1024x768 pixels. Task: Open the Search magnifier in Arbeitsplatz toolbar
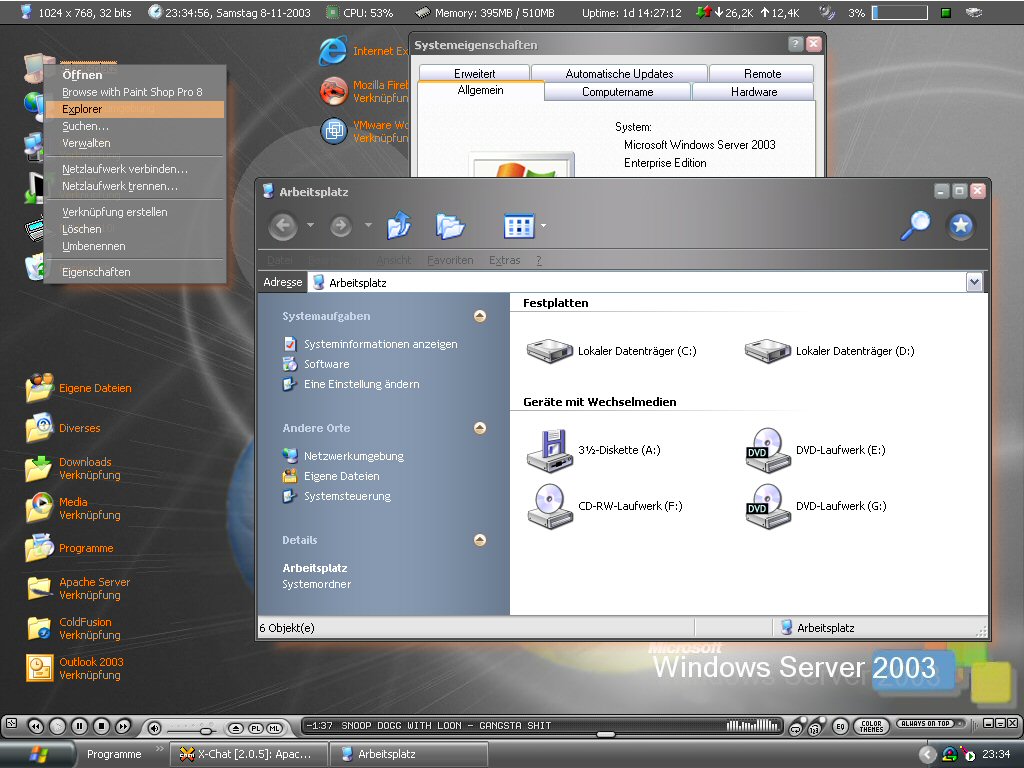(x=915, y=226)
